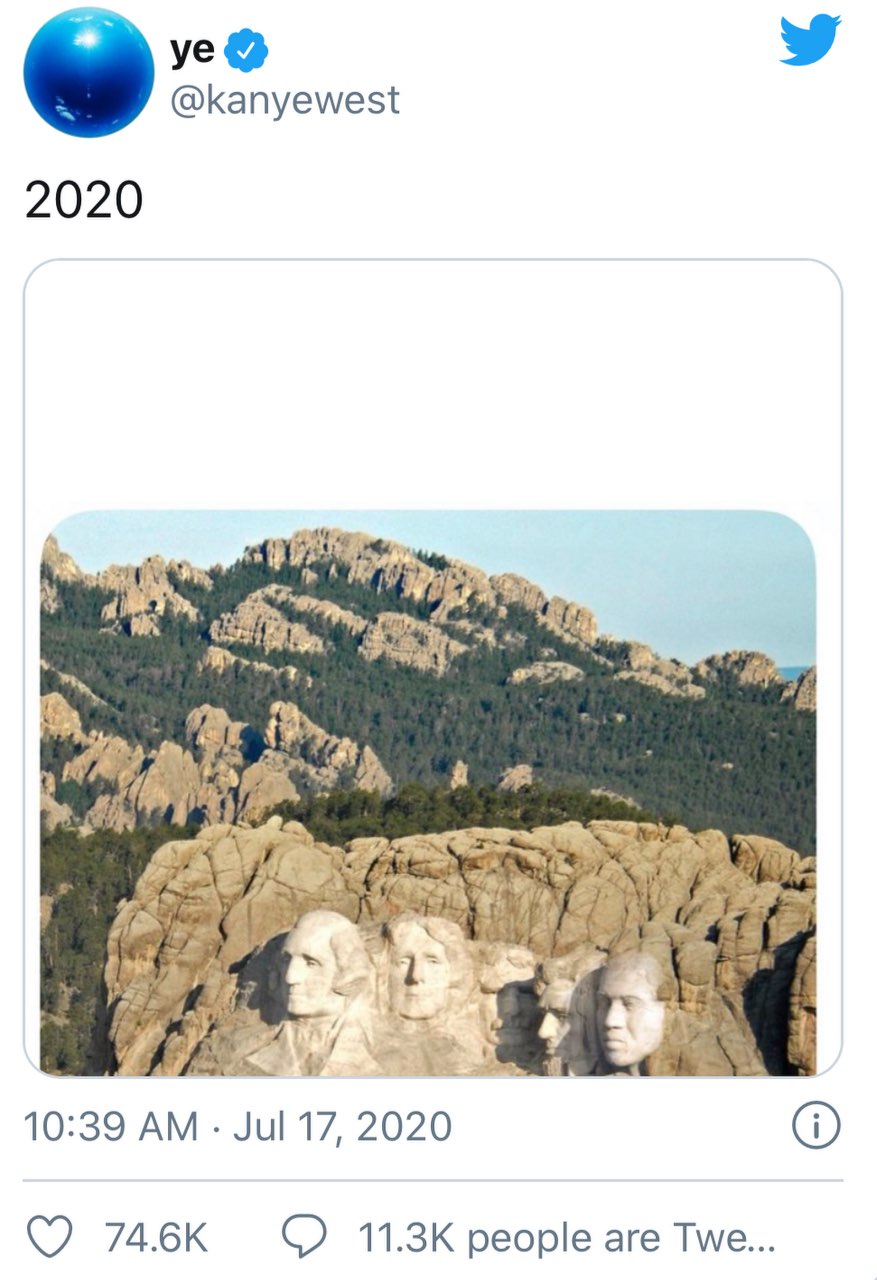Click the blue verified checkmark badge
Screen dimensions: 877x1280
coord(246,51)
